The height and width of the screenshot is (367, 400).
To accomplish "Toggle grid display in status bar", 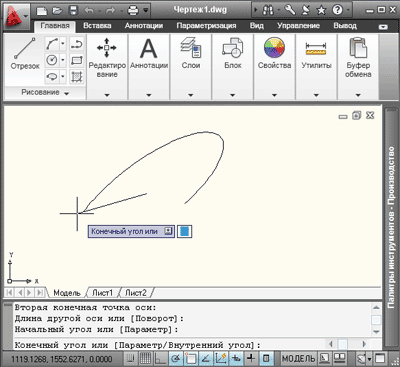I will (145, 359).
